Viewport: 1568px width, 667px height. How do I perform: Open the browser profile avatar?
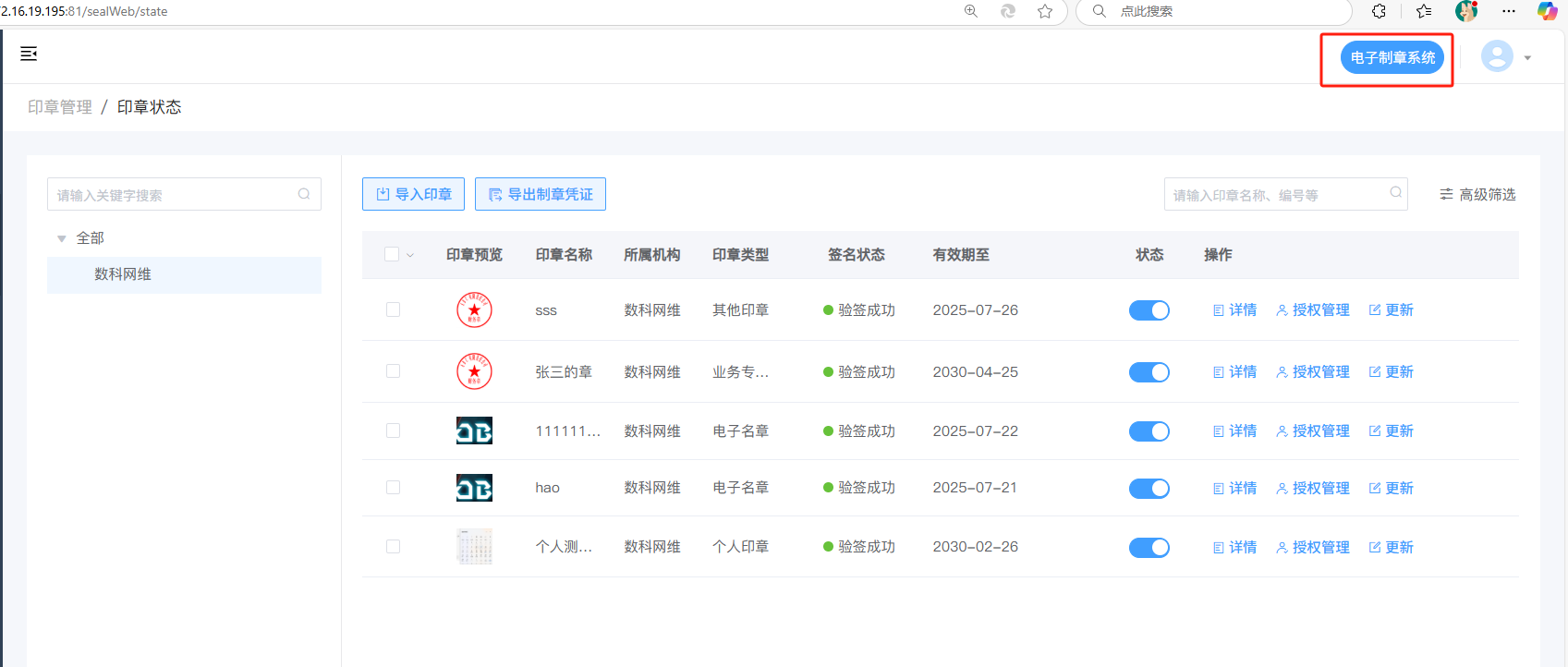tap(1466, 11)
